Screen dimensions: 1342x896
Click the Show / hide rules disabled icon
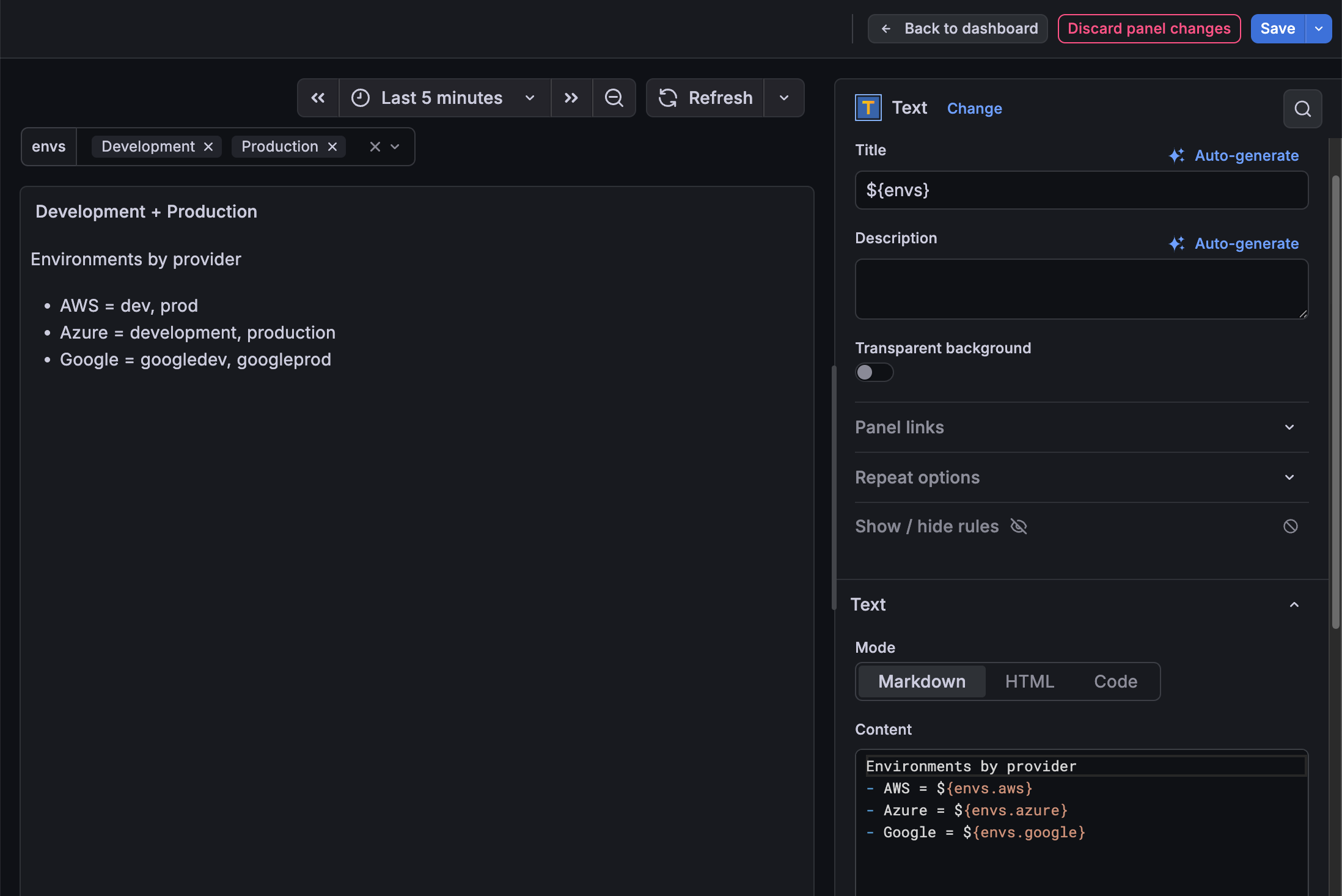(1290, 526)
